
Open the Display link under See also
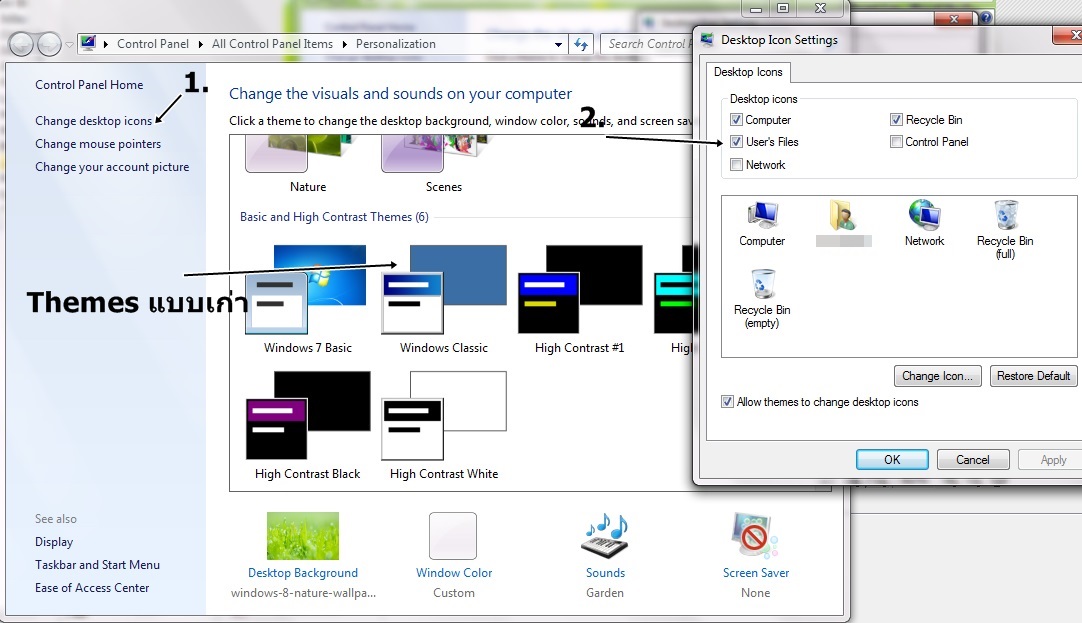tap(54, 542)
